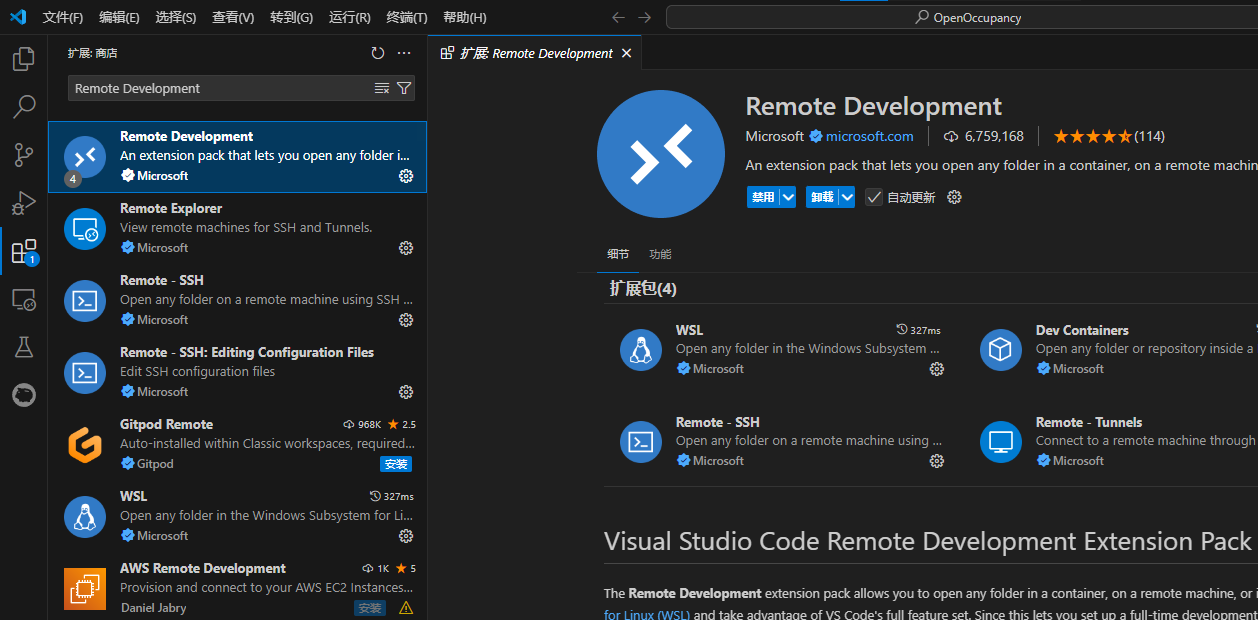Switch to the 细节 tab

pos(618,254)
